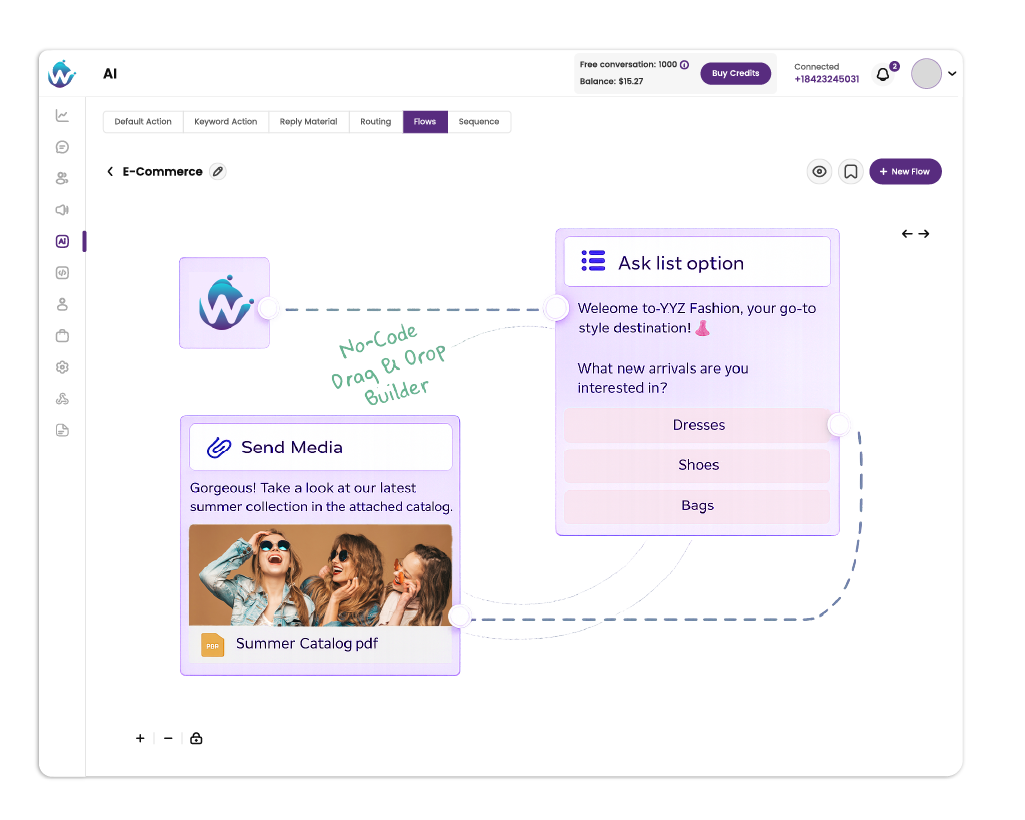The width and height of the screenshot is (1025, 820).
Task: Open the analytics chart icon in sidebar
Action: click(62, 116)
